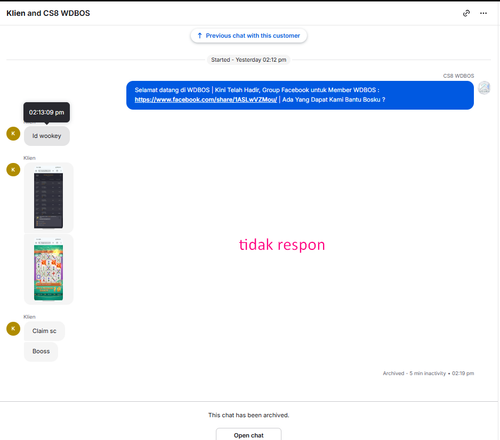The width and height of the screenshot is (500, 440).
Task: Select the 'Booss' message bubble
Action: 41,351
